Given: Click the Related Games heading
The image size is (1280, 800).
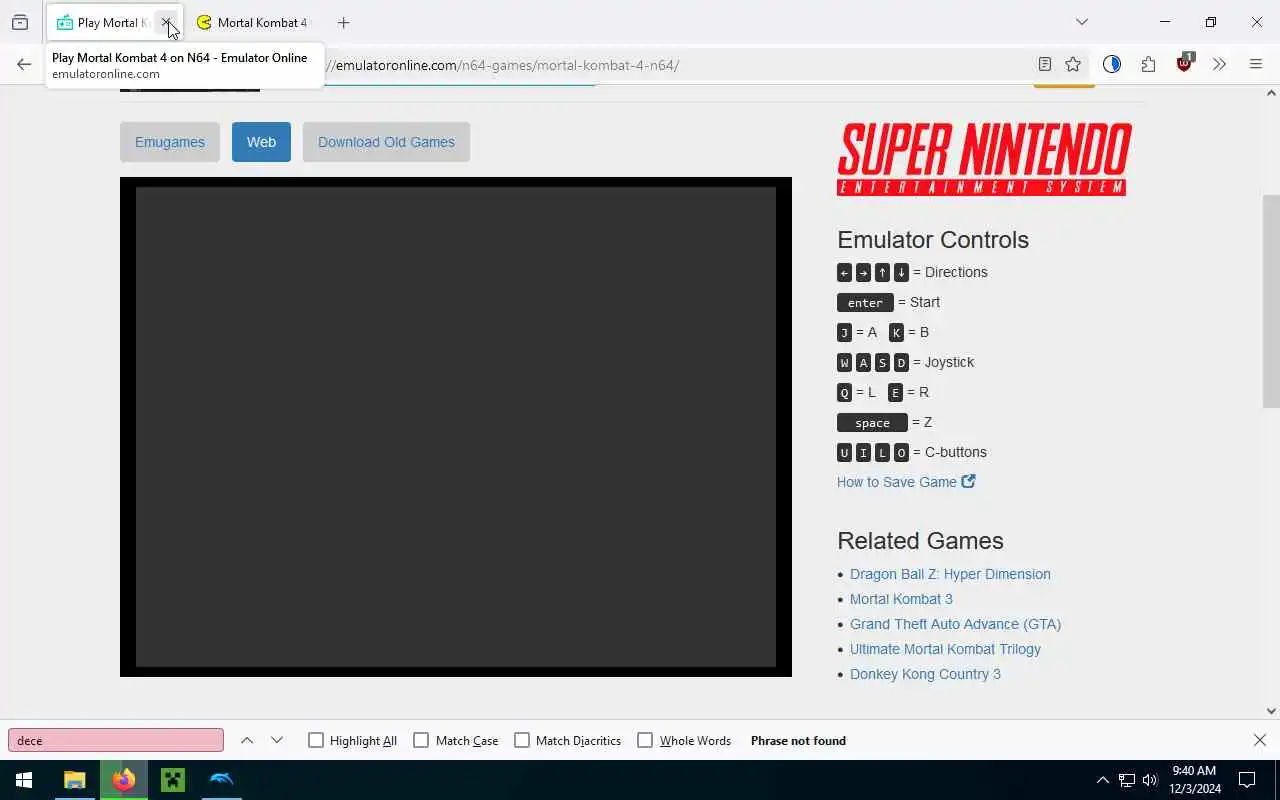Looking at the screenshot, I should coord(920,541).
